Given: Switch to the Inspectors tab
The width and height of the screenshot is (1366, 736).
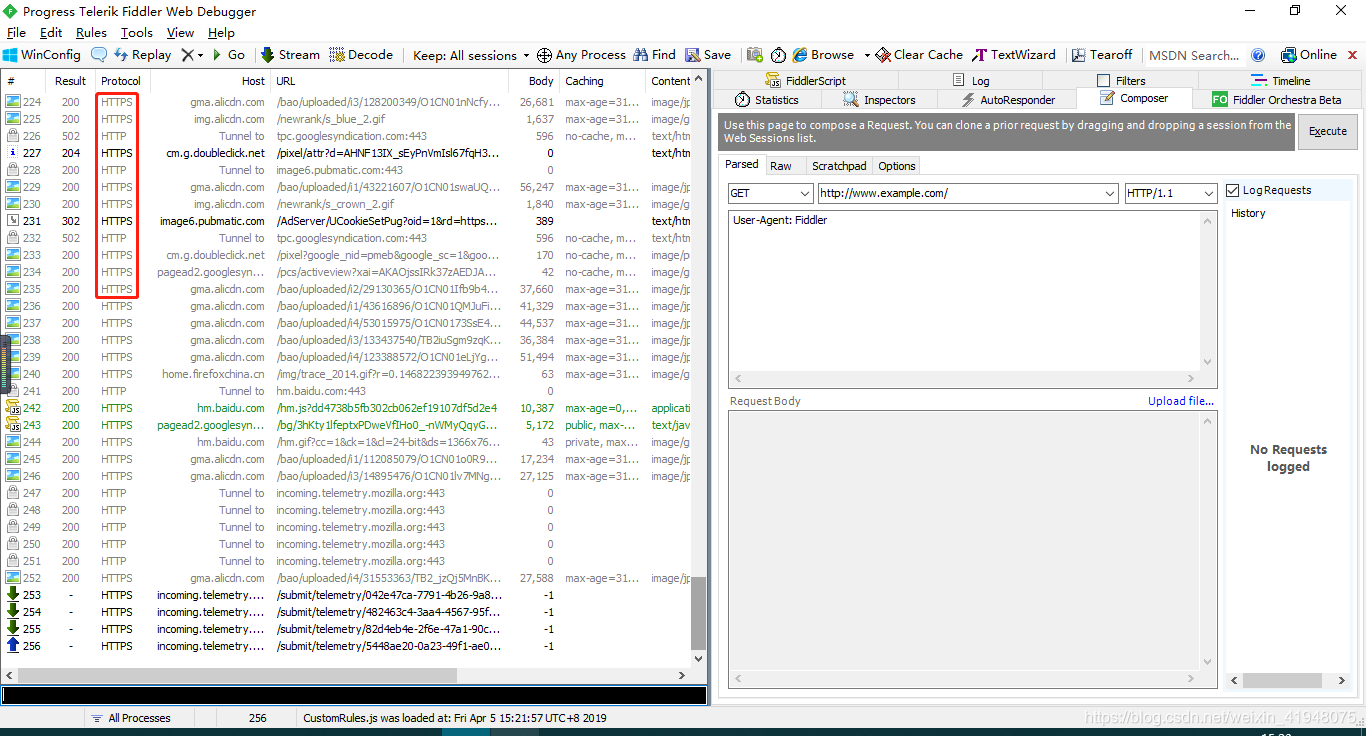Looking at the screenshot, I should (880, 100).
